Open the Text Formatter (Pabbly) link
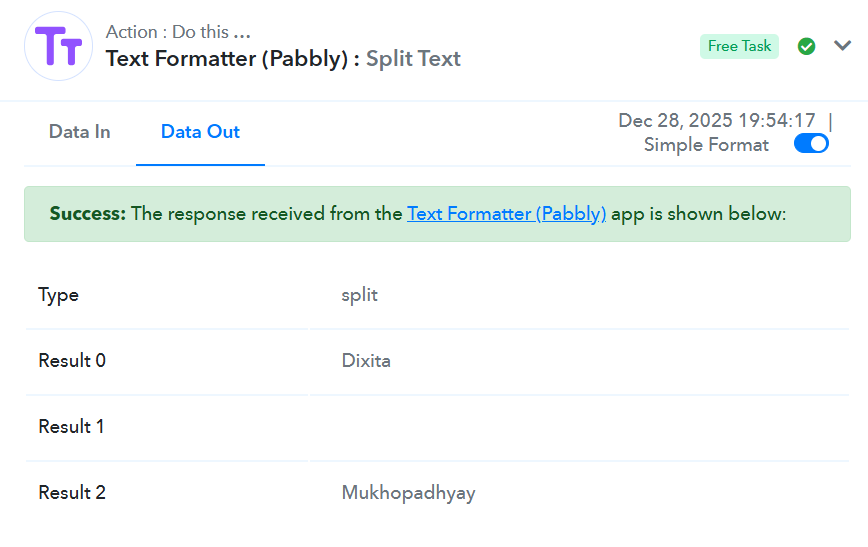 (506, 214)
